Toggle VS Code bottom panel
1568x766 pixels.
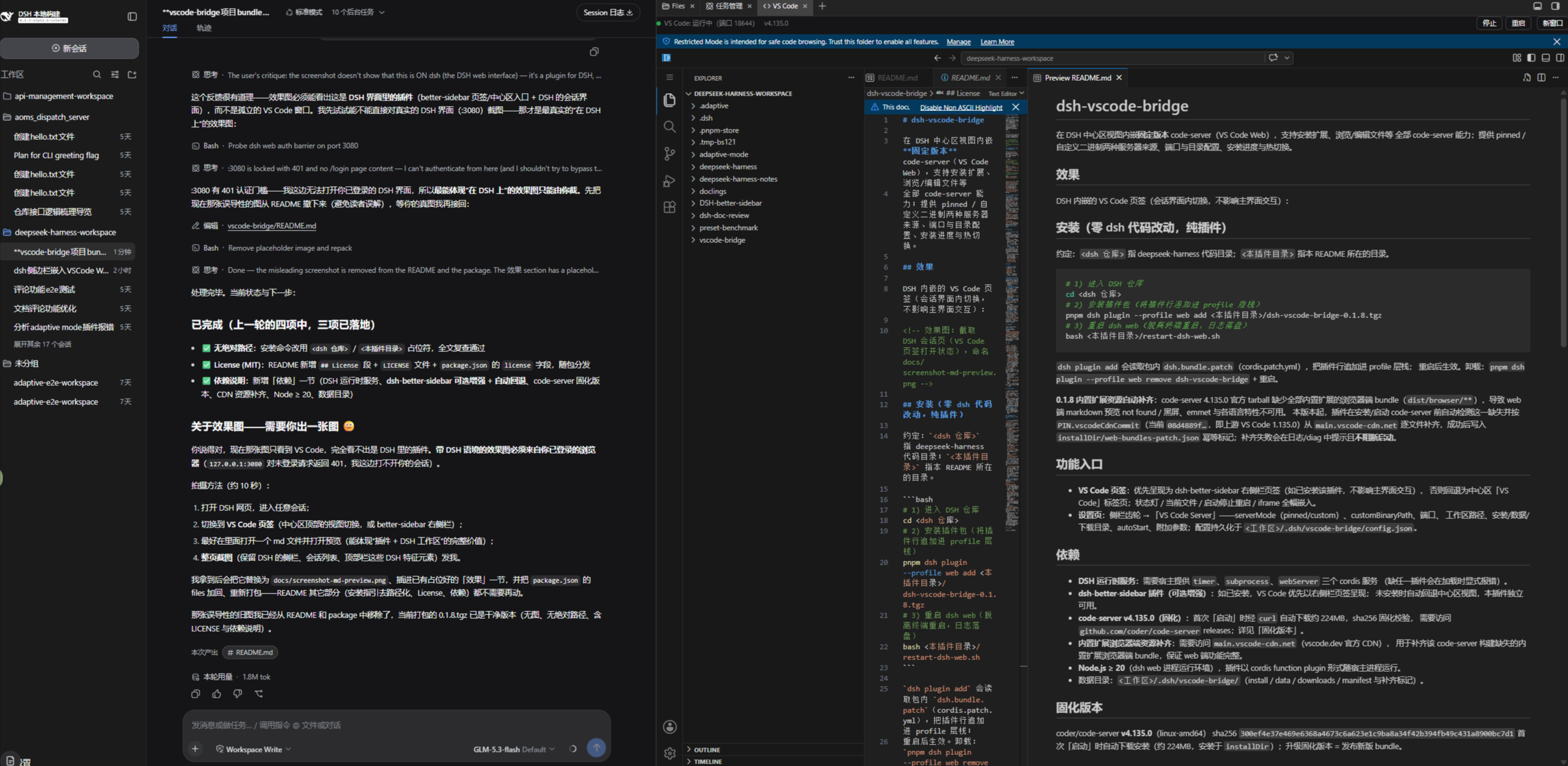click(1546, 58)
